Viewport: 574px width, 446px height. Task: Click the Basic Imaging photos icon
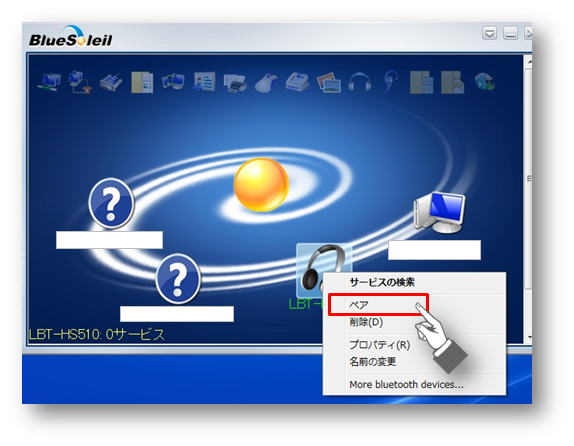[x=328, y=82]
